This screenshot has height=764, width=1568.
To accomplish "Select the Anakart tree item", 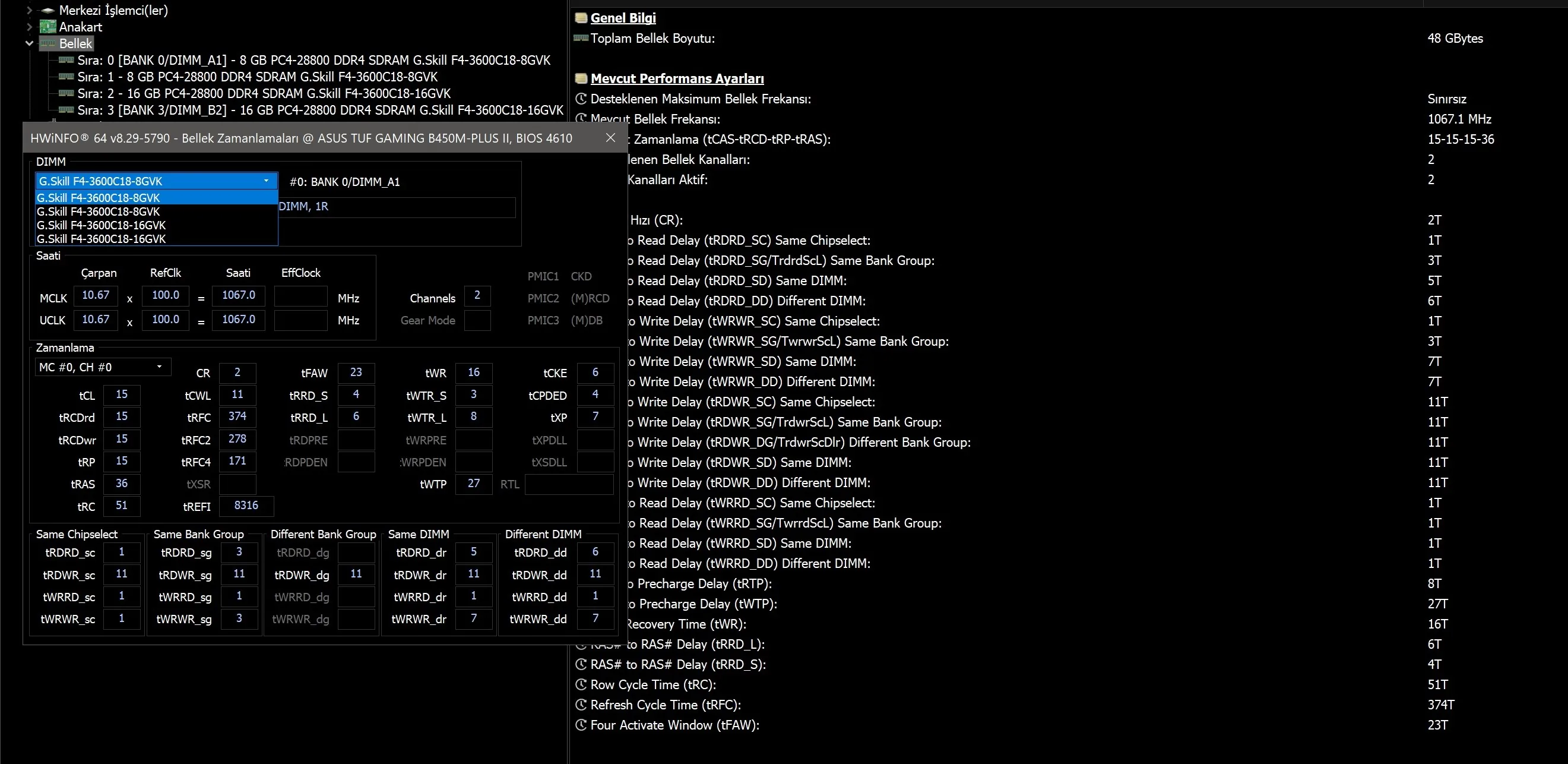I will click(x=80, y=27).
